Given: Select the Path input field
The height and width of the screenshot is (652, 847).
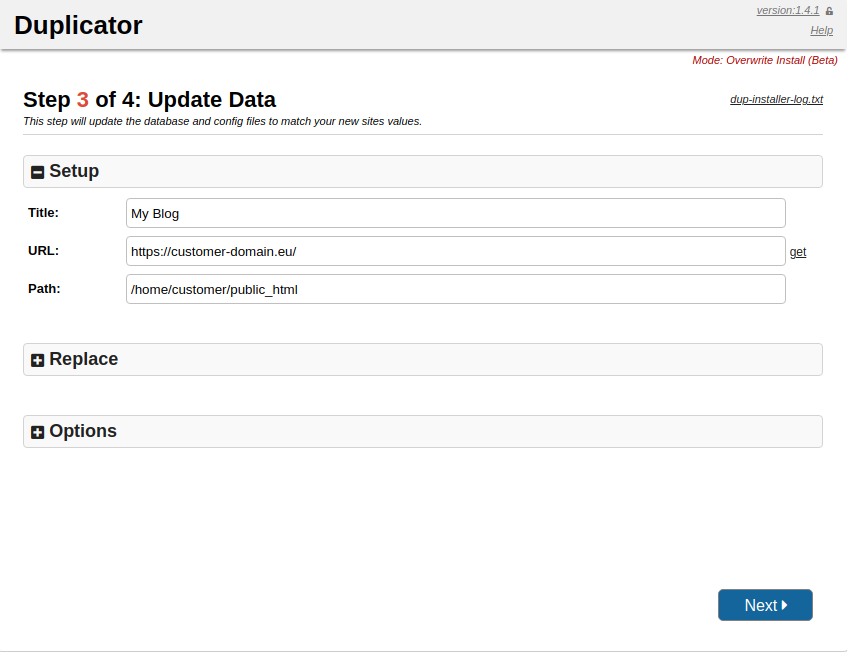Looking at the screenshot, I should click(x=455, y=289).
